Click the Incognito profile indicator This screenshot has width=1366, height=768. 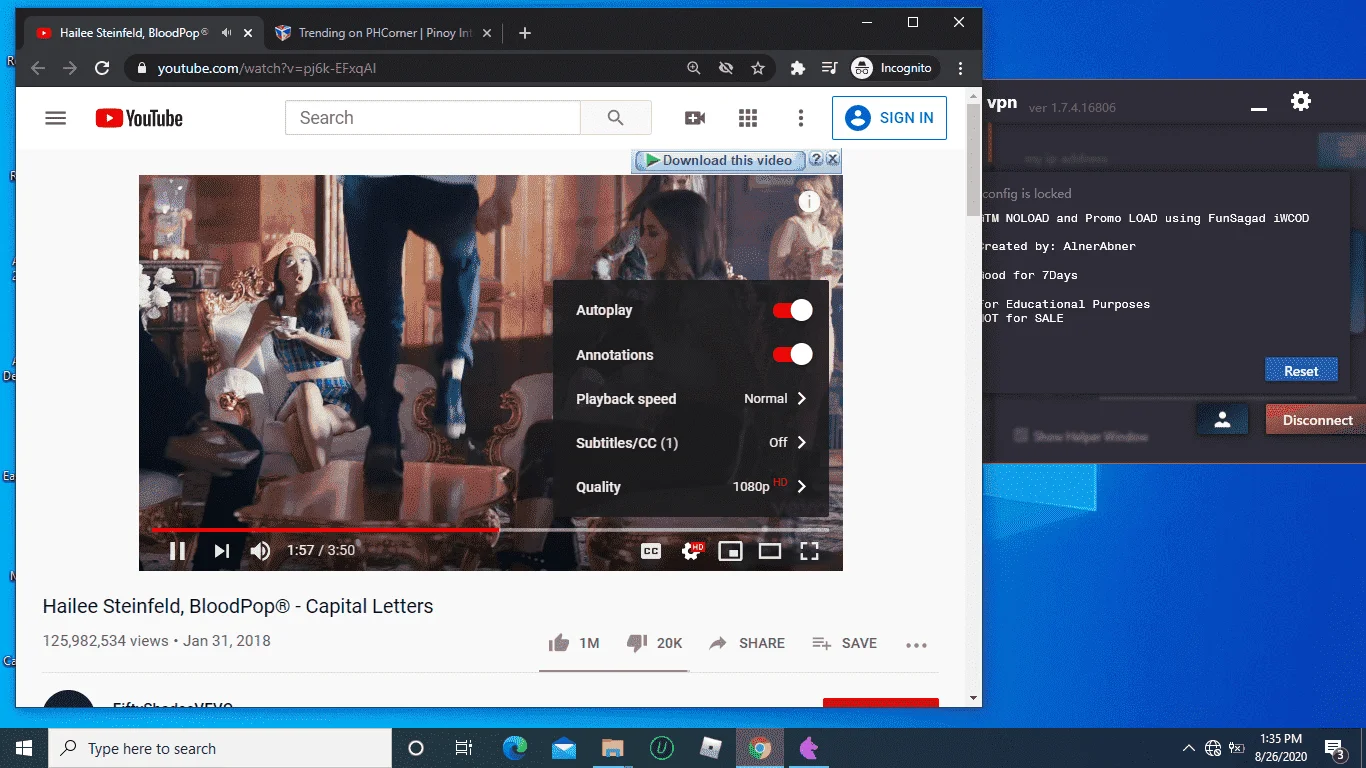tap(893, 68)
